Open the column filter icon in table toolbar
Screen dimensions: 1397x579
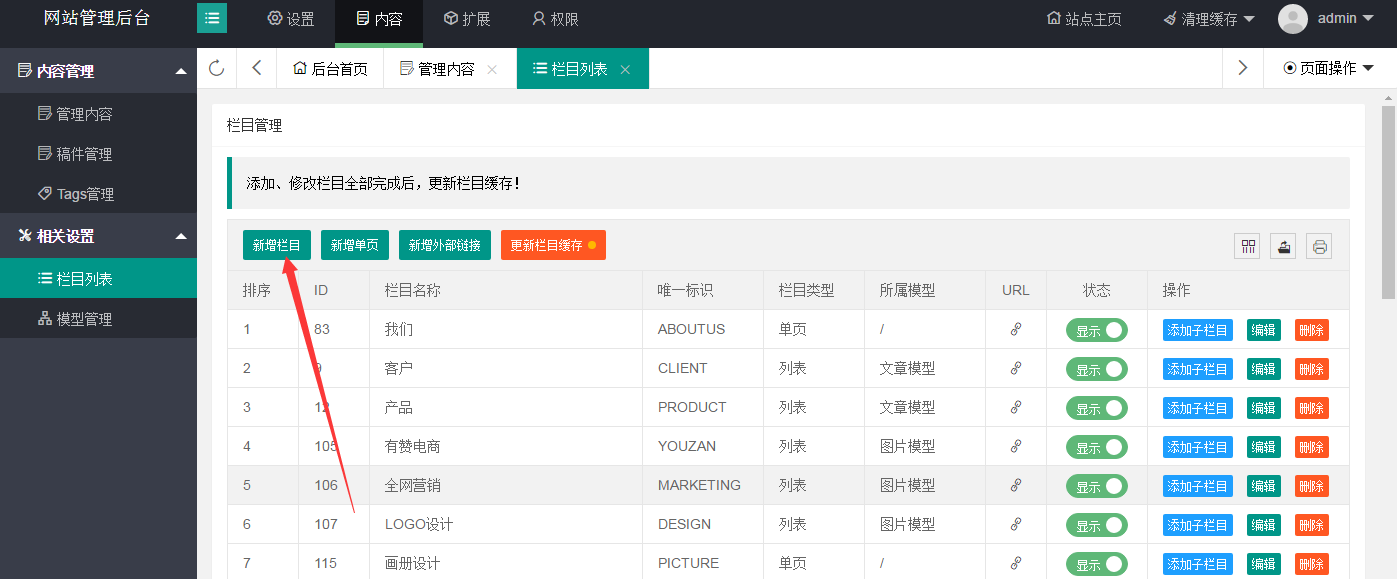[x=1248, y=246]
